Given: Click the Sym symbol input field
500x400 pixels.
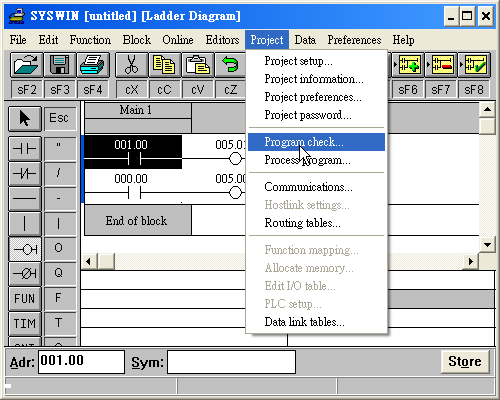Looking at the screenshot, I should tap(231, 362).
